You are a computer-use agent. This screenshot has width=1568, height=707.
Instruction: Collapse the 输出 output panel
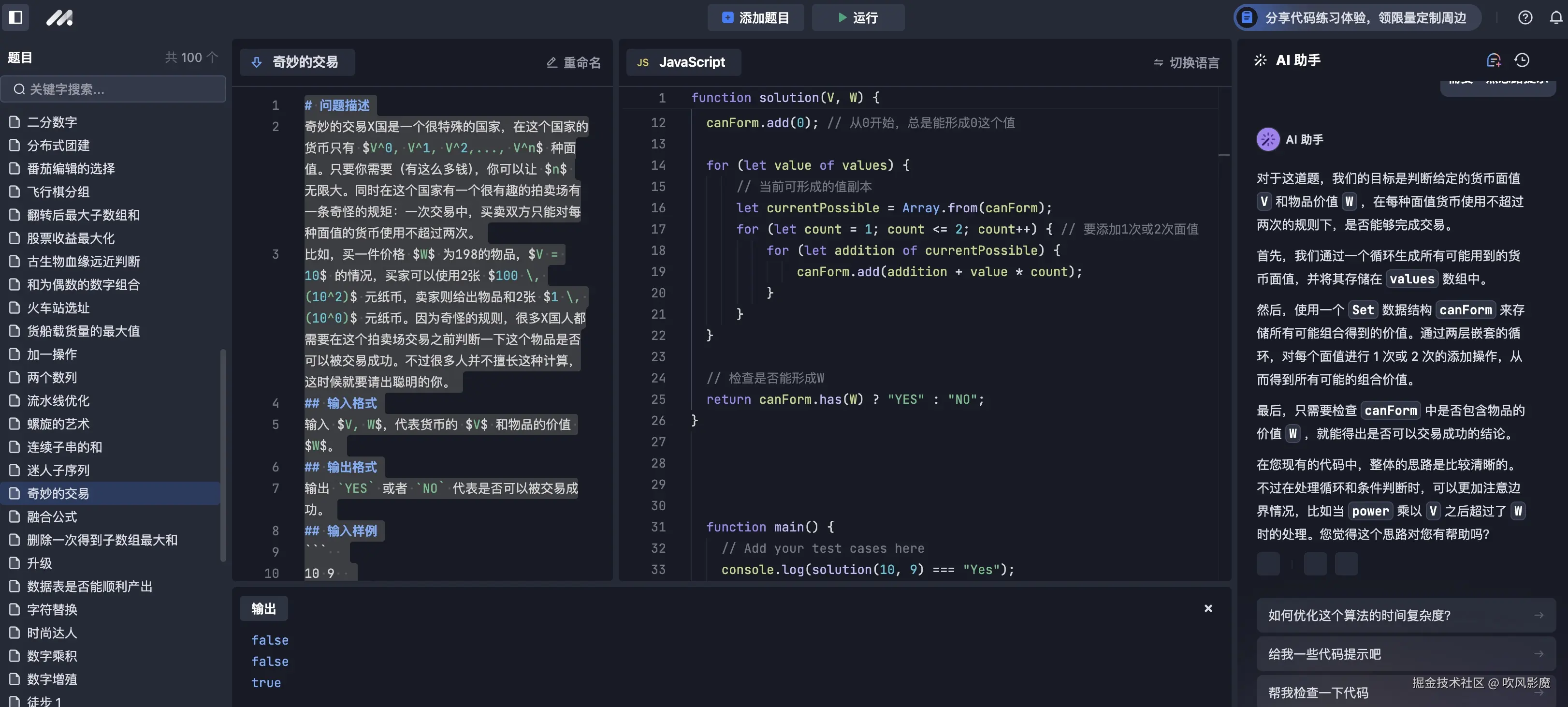(x=1208, y=608)
